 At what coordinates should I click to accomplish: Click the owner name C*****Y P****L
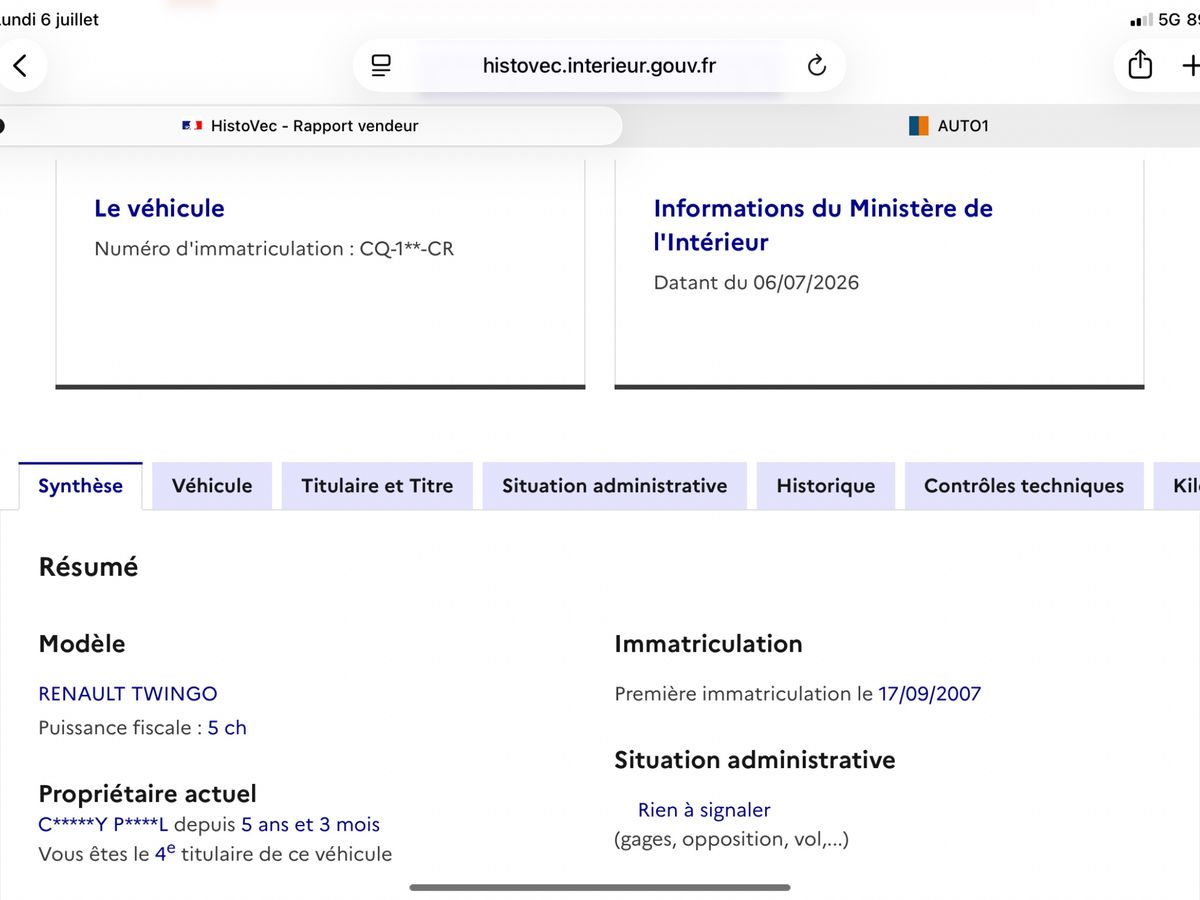tap(103, 825)
